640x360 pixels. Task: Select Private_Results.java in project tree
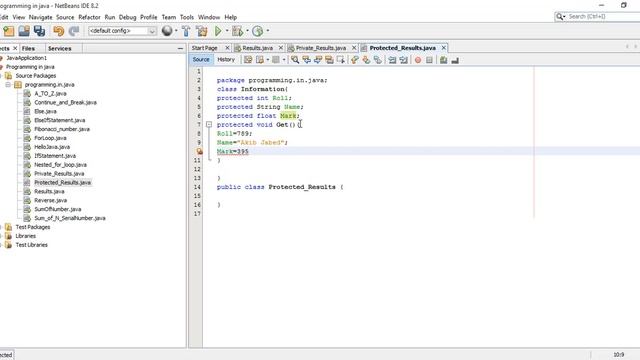59,173
